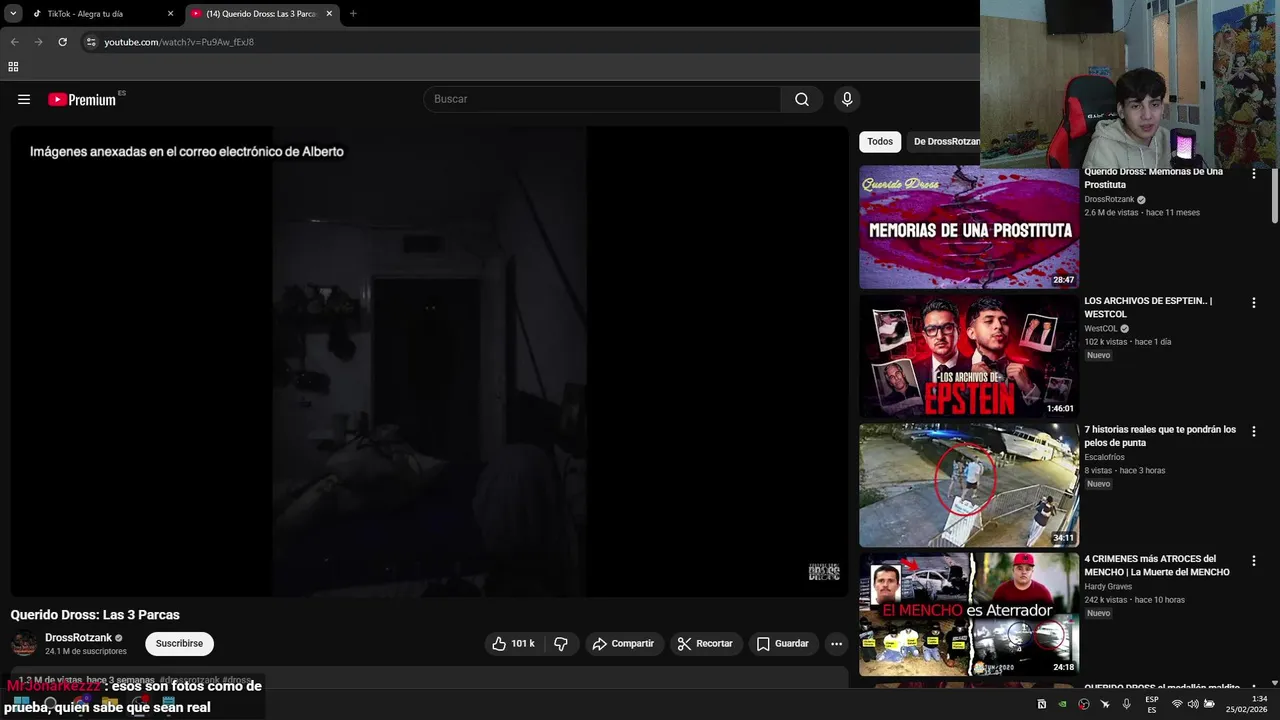Screen dimensions: 1280x720
Task: Select the De DrossRotzank filter chip
Action: click(x=945, y=142)
